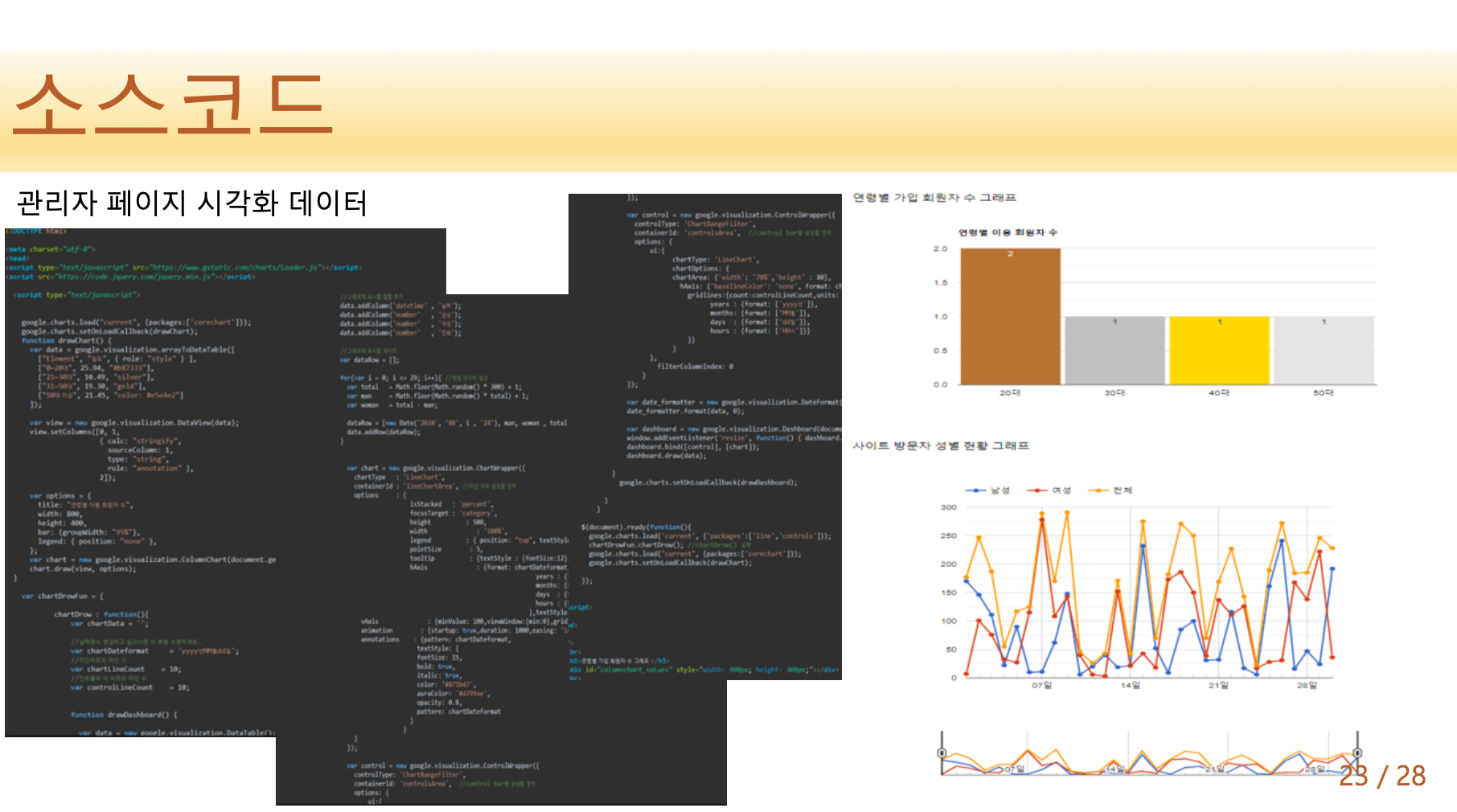
Task: Click the 14일 label under the line chart
Action: point(1131,685)
